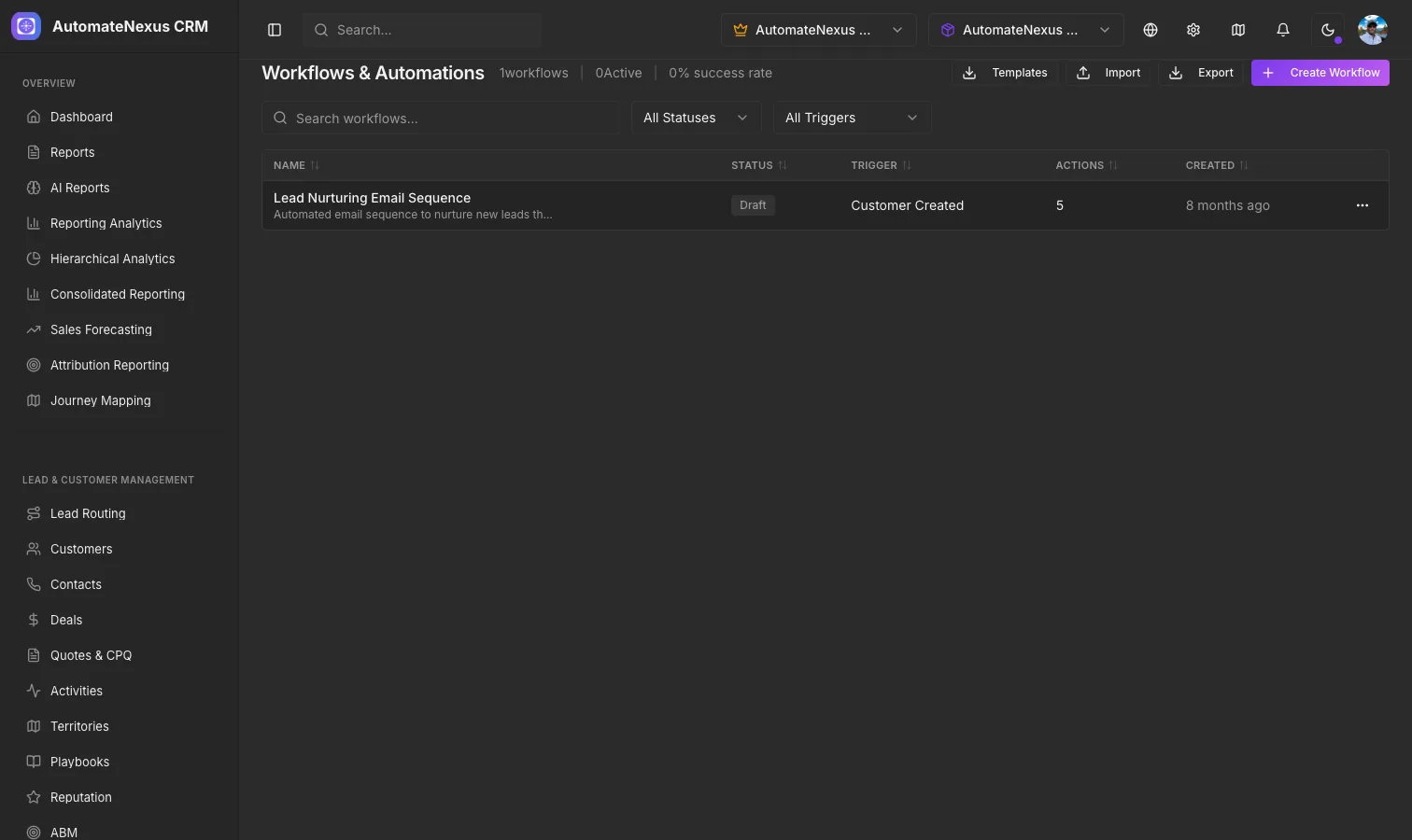Focus the global Search box
Screen dimensions: 1412x840
pos(422,30)
